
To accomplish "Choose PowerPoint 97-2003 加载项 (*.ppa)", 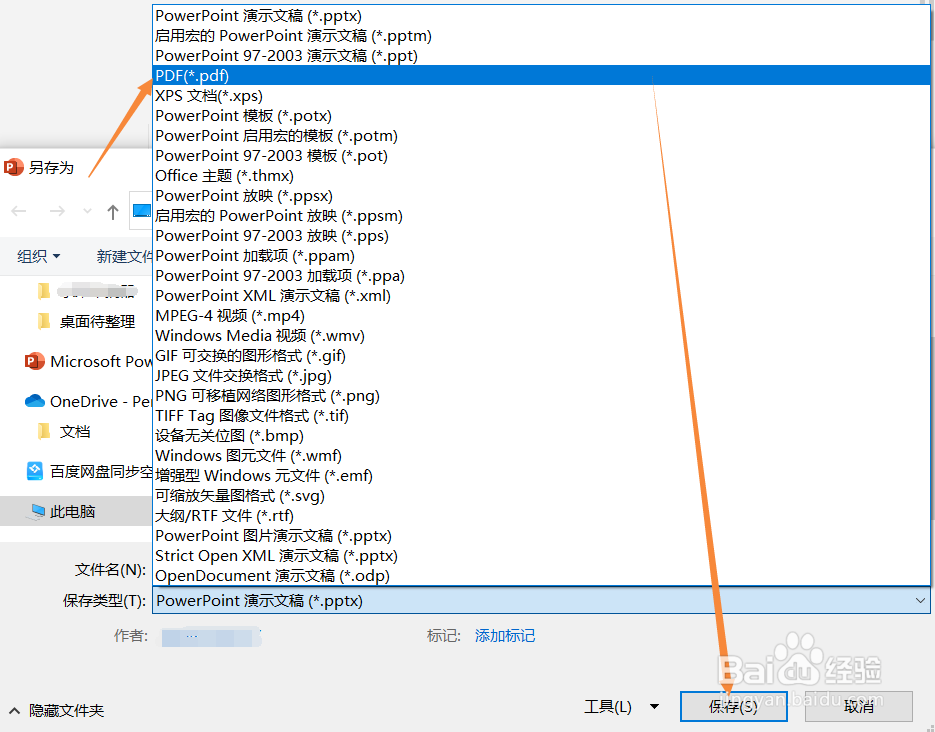I will [x=541, y=275].
